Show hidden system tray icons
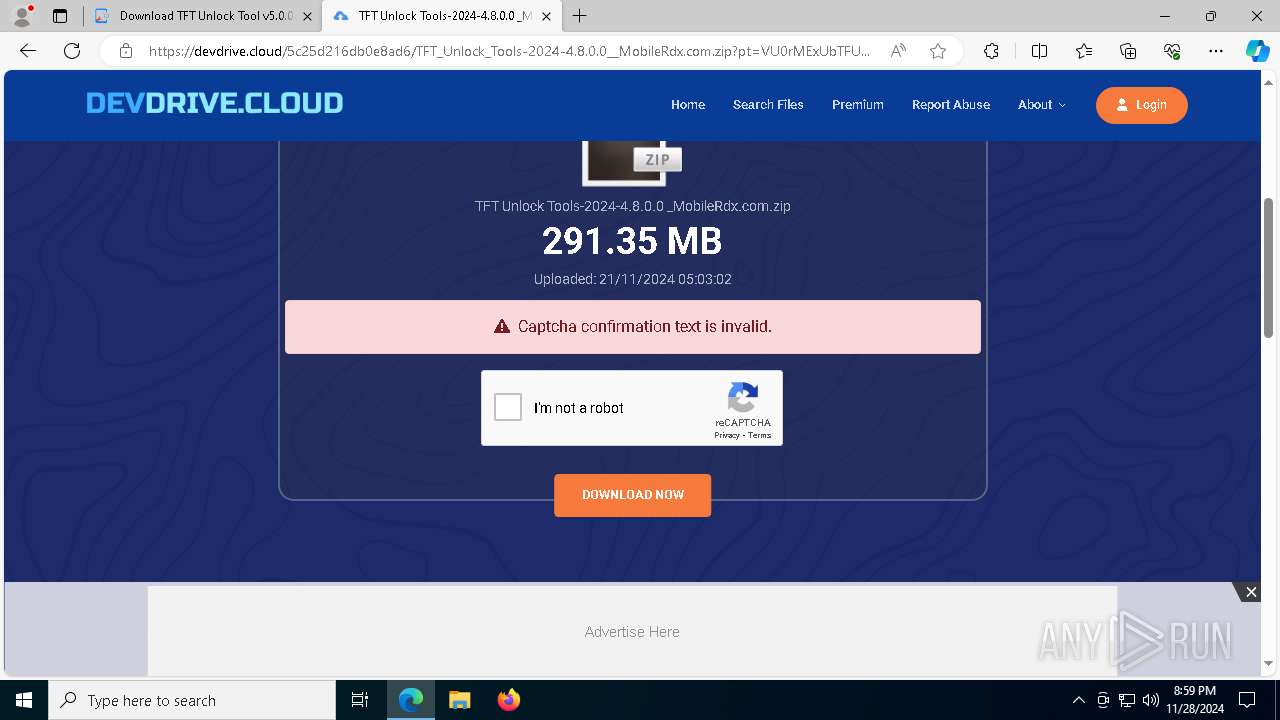Screen dimensions: 1280x720 (x=1078, y=700)
